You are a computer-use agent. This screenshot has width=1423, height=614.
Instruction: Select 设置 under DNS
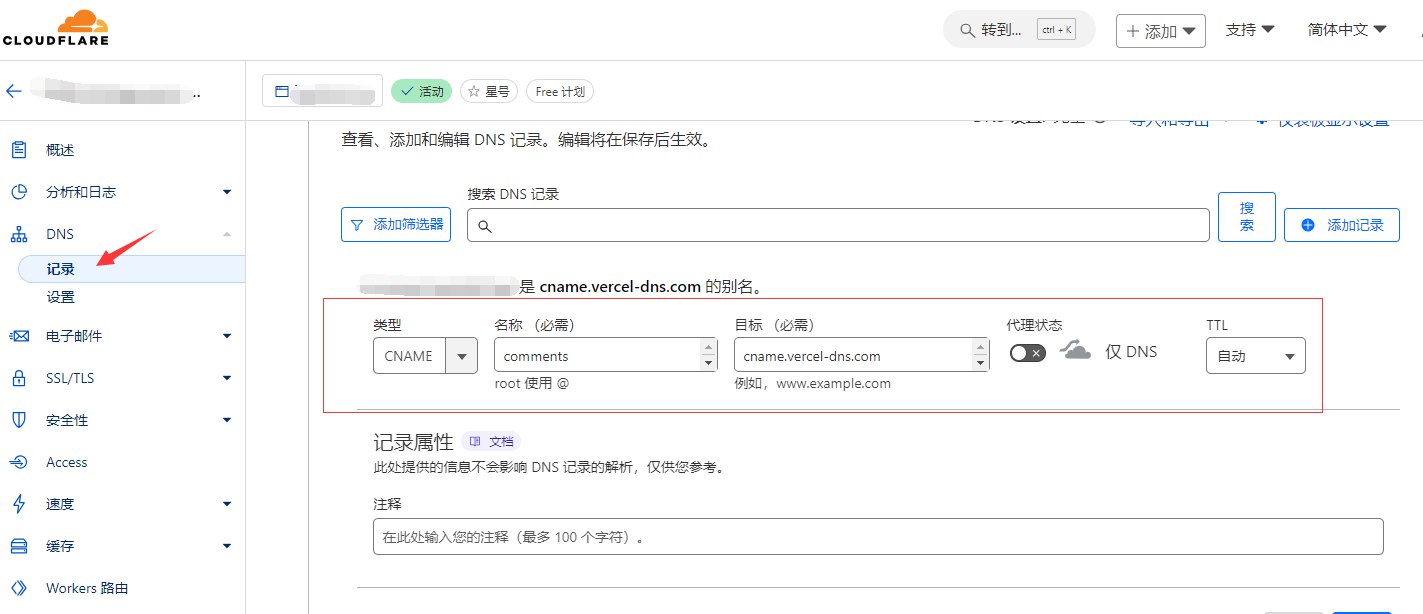60,297
